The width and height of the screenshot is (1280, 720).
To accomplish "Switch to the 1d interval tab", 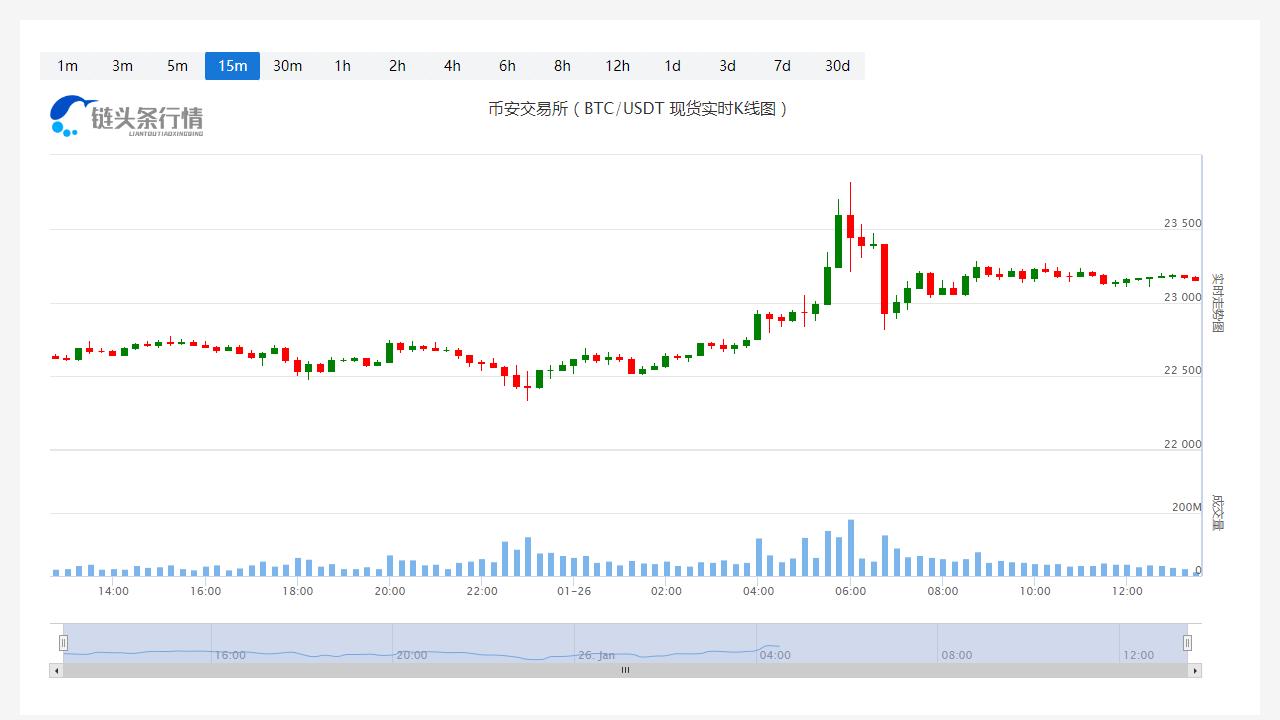I will 672,66.
